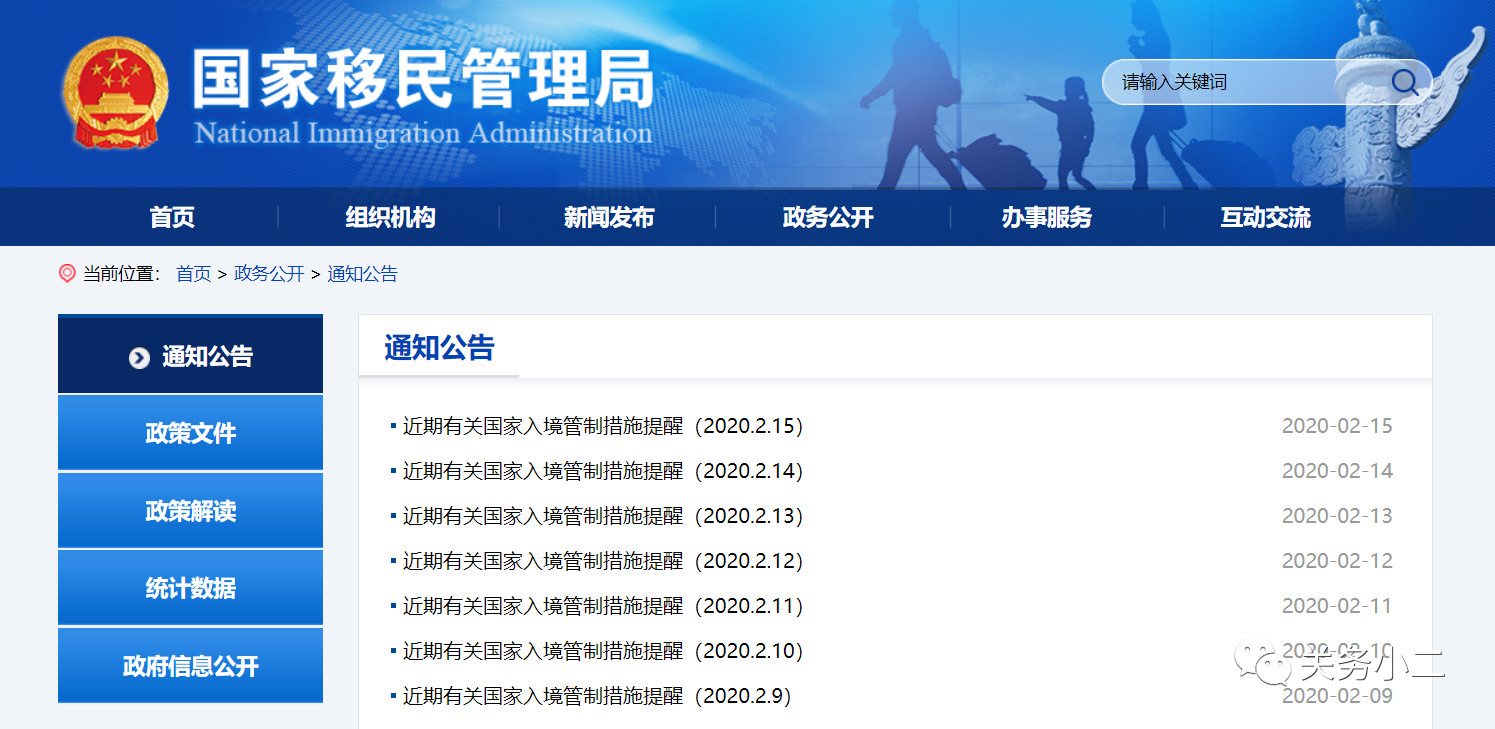1495x729 pixels.
Task: Select the 政策文件 sidebar tab
Action: click(x=190, y=433)
